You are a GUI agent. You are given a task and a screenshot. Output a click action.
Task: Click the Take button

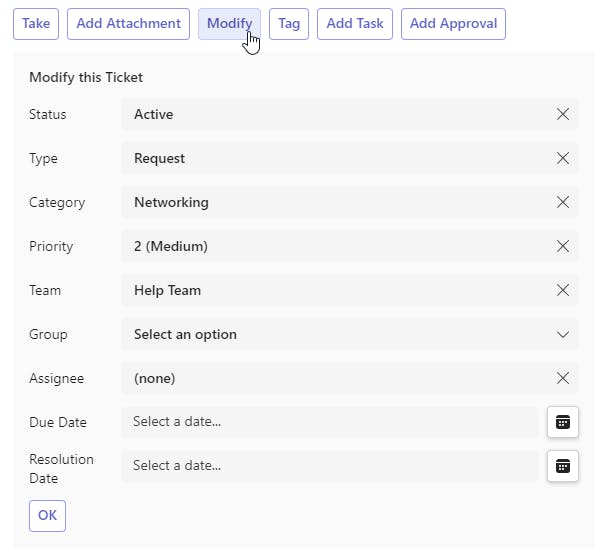click(36, 23)
